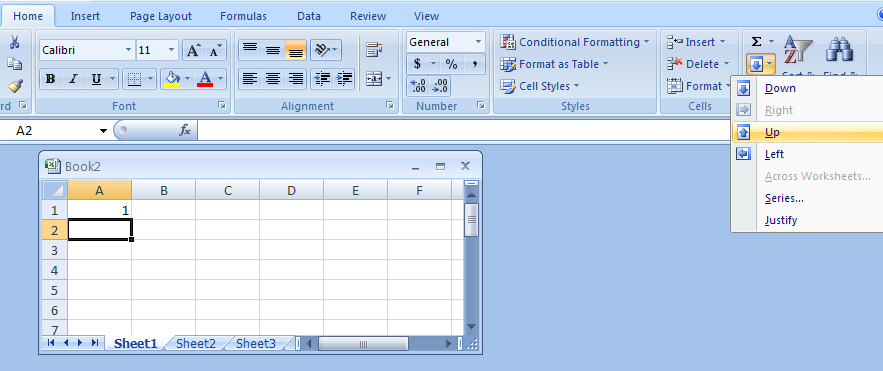Open Format as Table gallery

[x=555, y=64]
